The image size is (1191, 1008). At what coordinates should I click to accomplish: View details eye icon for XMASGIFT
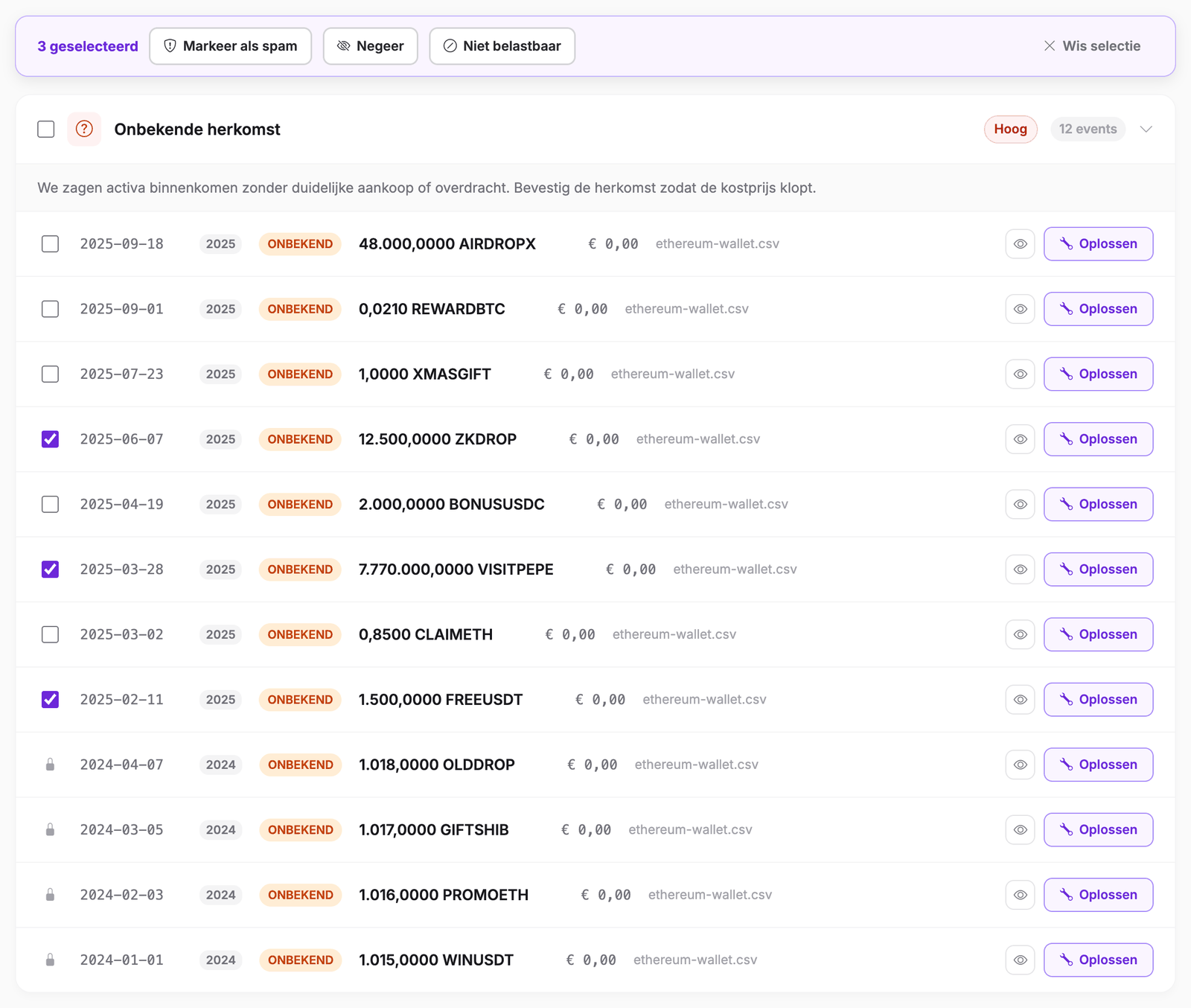coord(1020,374)
